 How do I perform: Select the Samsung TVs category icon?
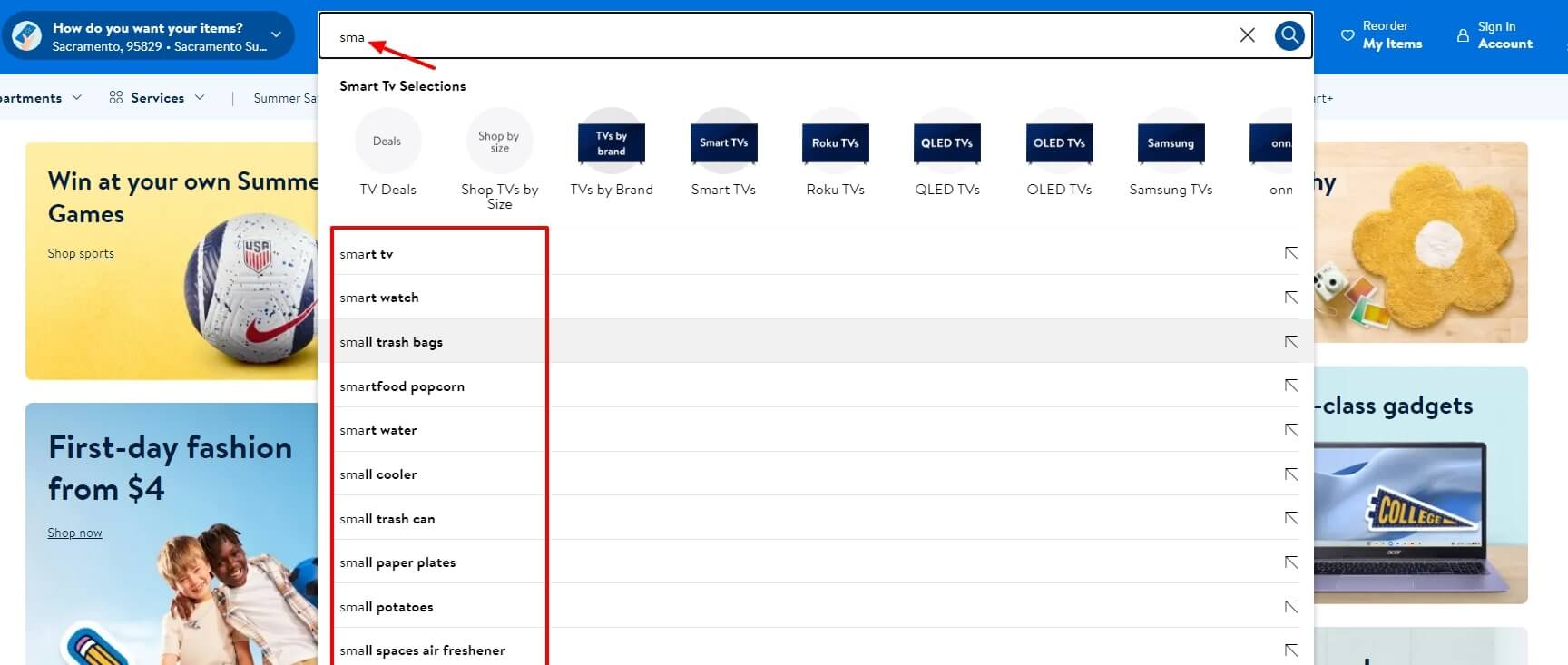(1171, 142)
